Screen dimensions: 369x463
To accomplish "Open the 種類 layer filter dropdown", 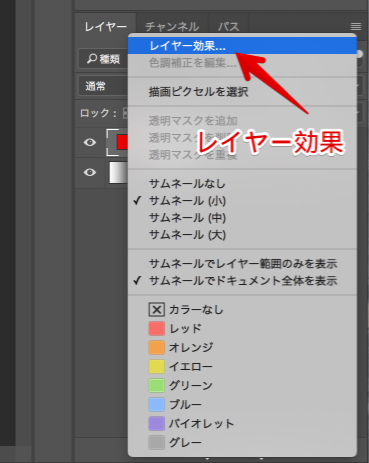I will click(103, 59).
